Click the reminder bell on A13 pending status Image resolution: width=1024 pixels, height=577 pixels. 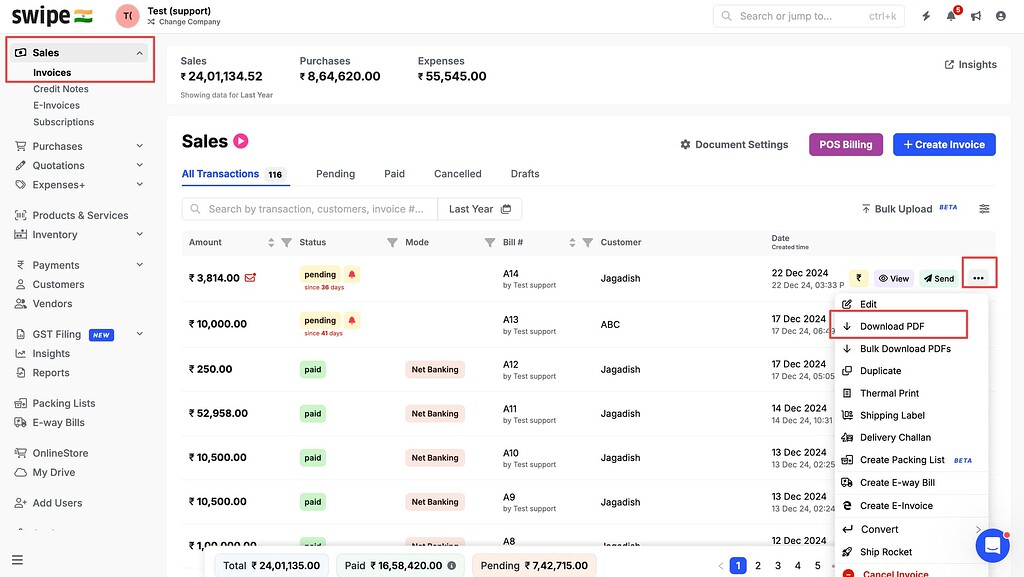point(352,320)
